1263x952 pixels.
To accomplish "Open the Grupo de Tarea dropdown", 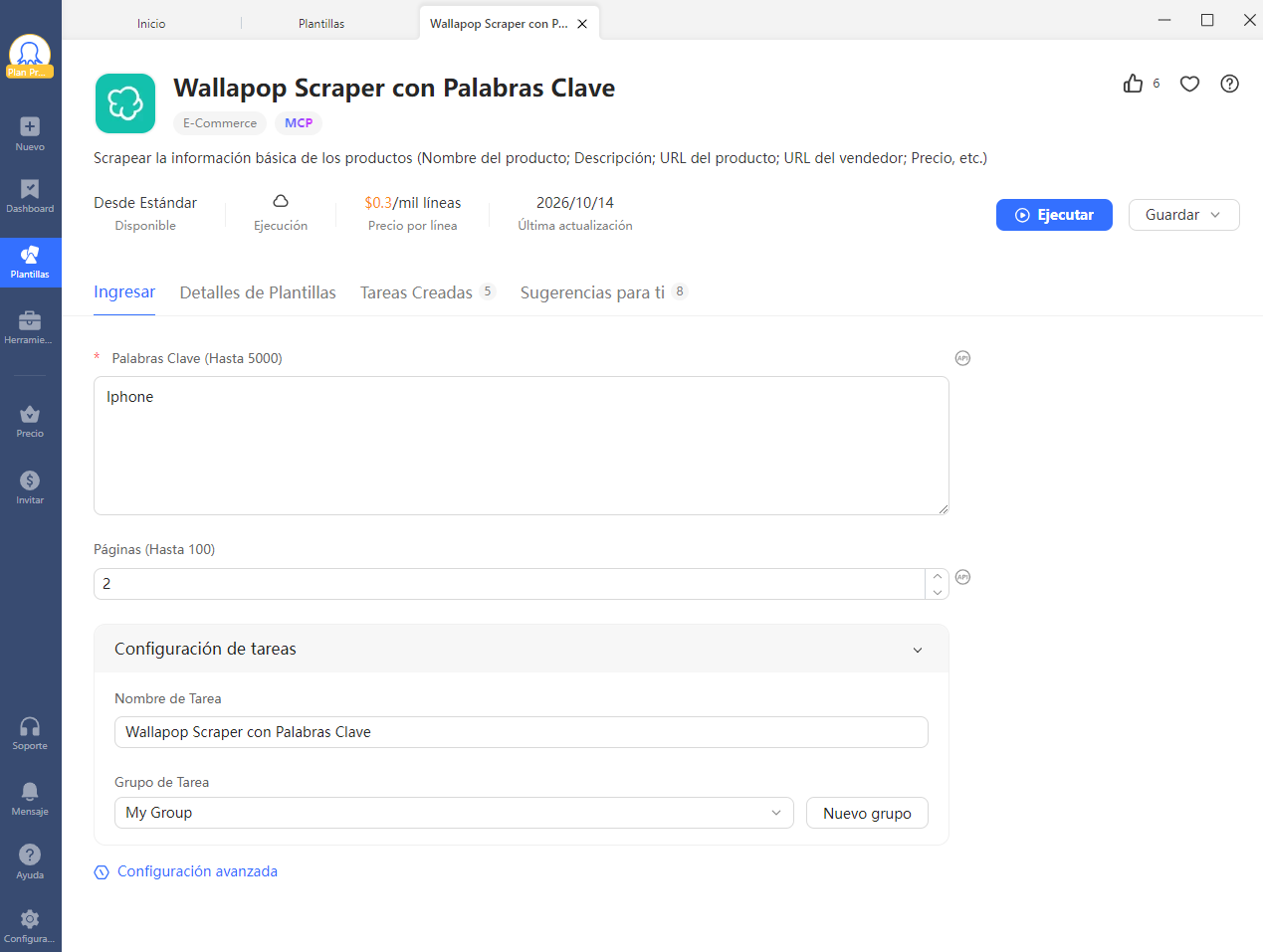I will click(454, 813).
